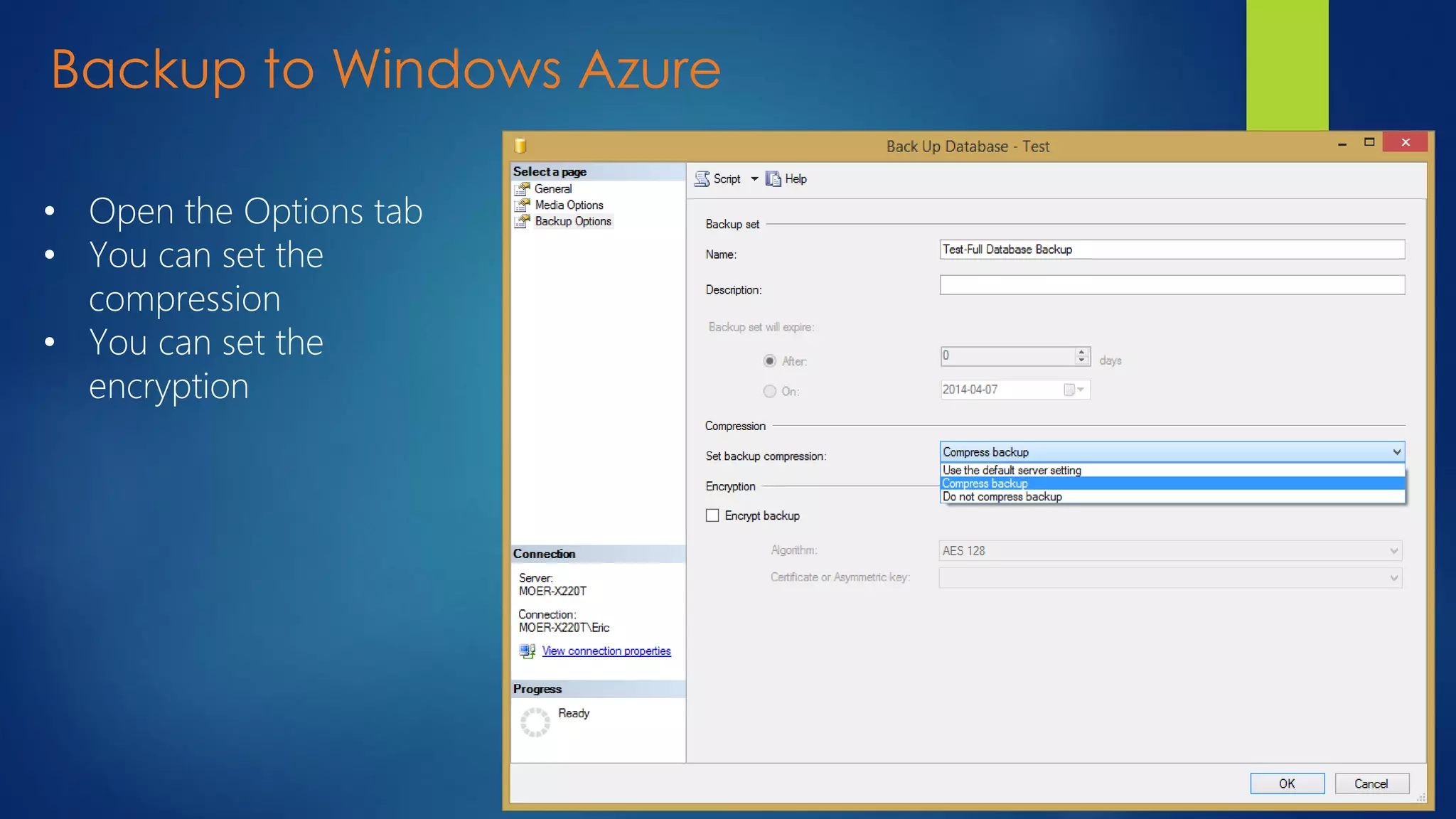Choose Use the default server setting
The width and height of the screenshot is (1456, 819).
(x=1172, y=471)
